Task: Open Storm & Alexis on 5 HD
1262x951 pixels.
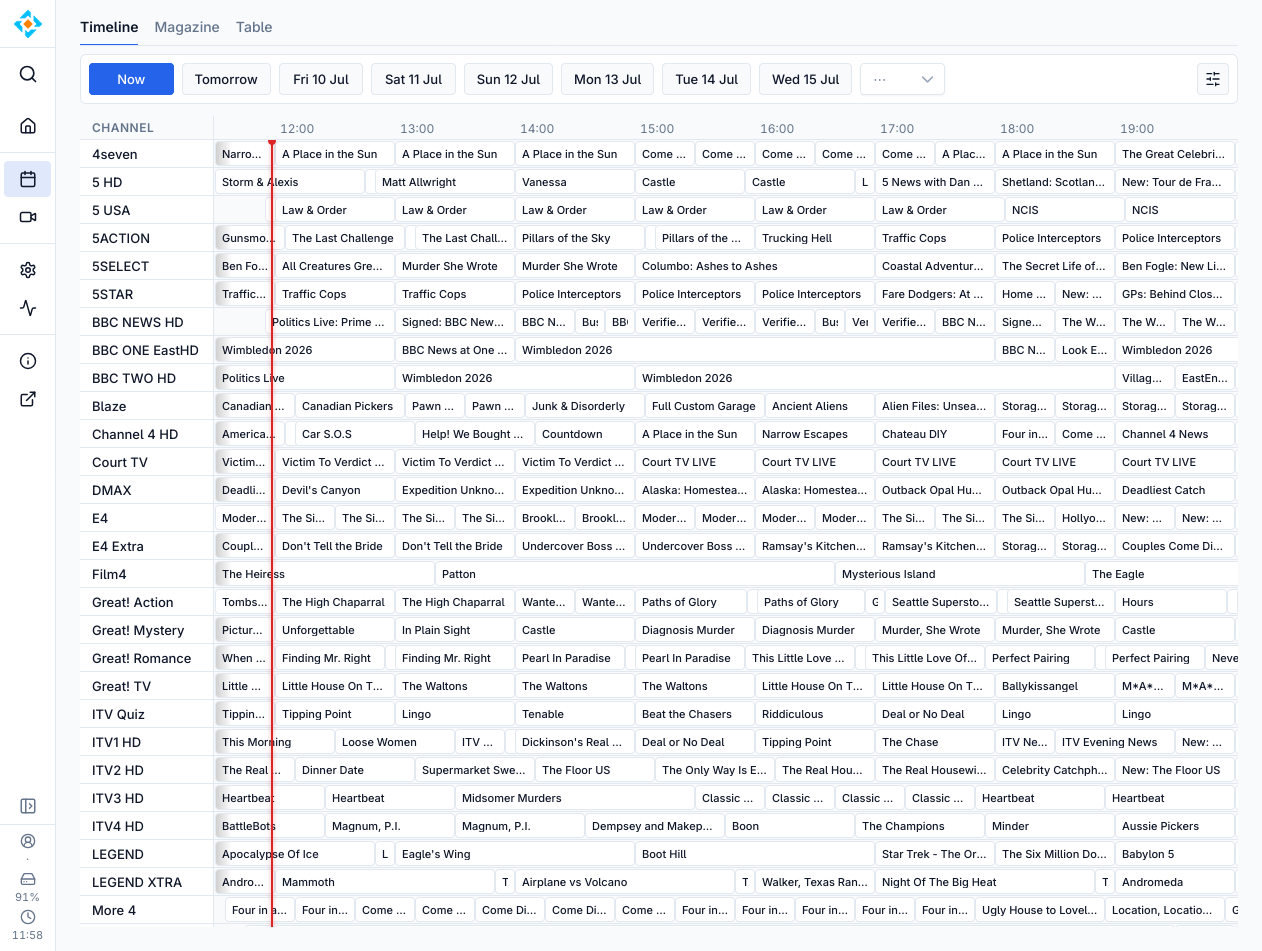Action: [290, 182]
